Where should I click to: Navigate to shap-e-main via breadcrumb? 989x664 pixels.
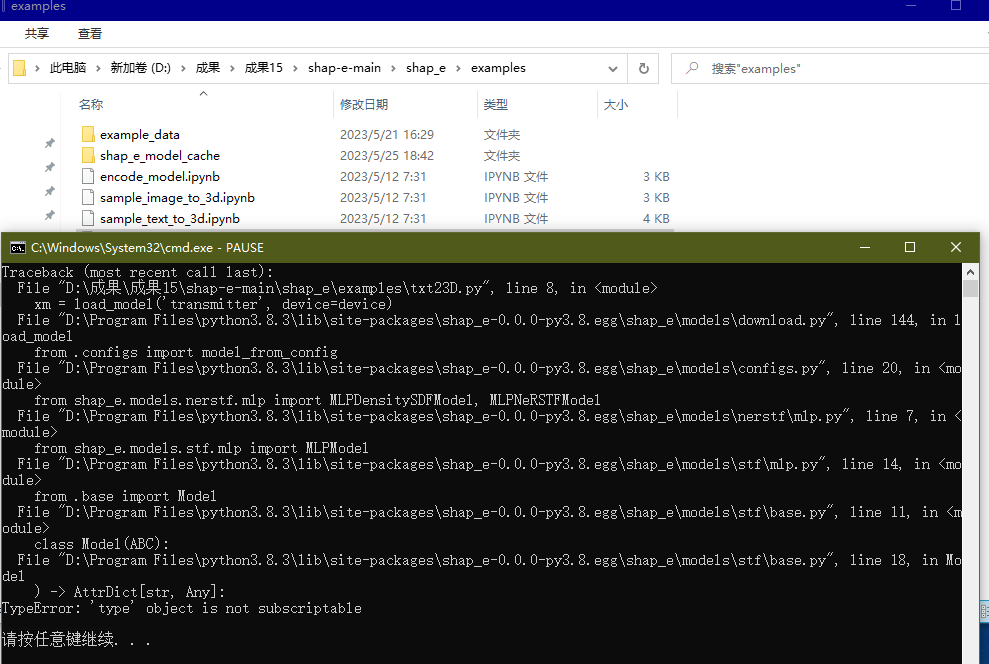(344, 68)
